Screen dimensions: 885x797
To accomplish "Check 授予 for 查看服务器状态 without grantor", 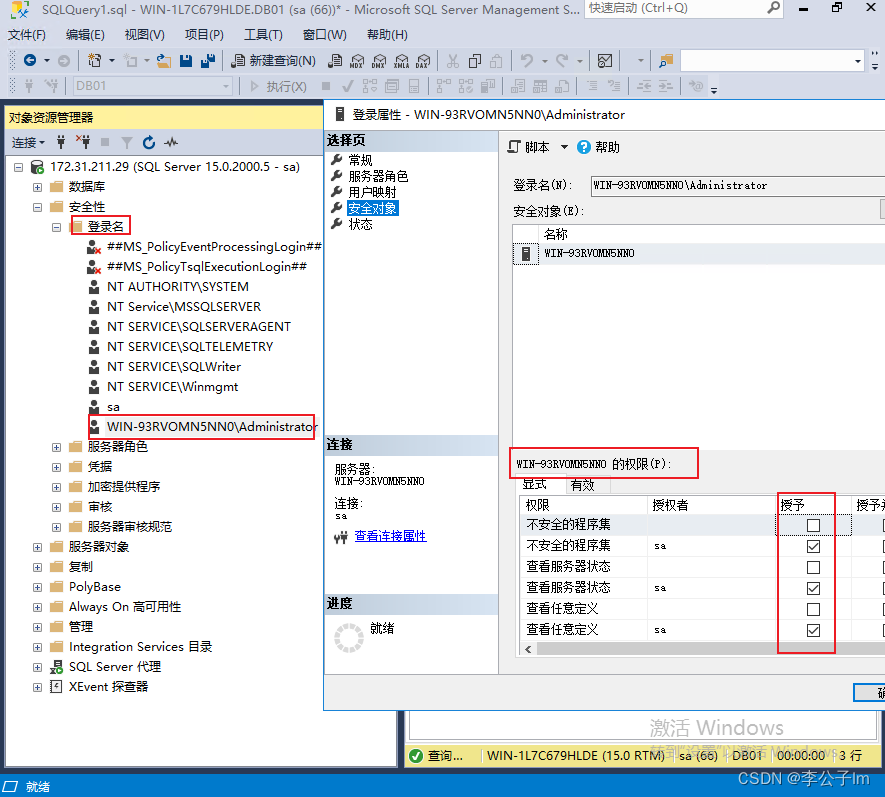I will 813,567.
